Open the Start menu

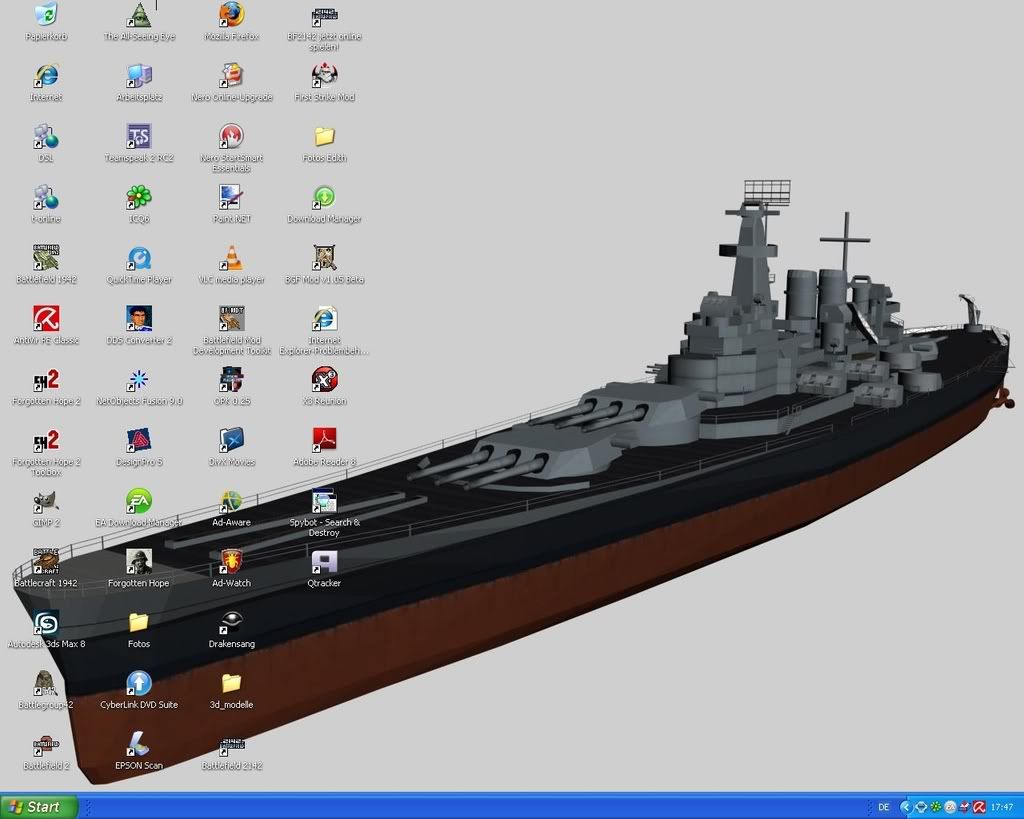(x=40, y=806)
